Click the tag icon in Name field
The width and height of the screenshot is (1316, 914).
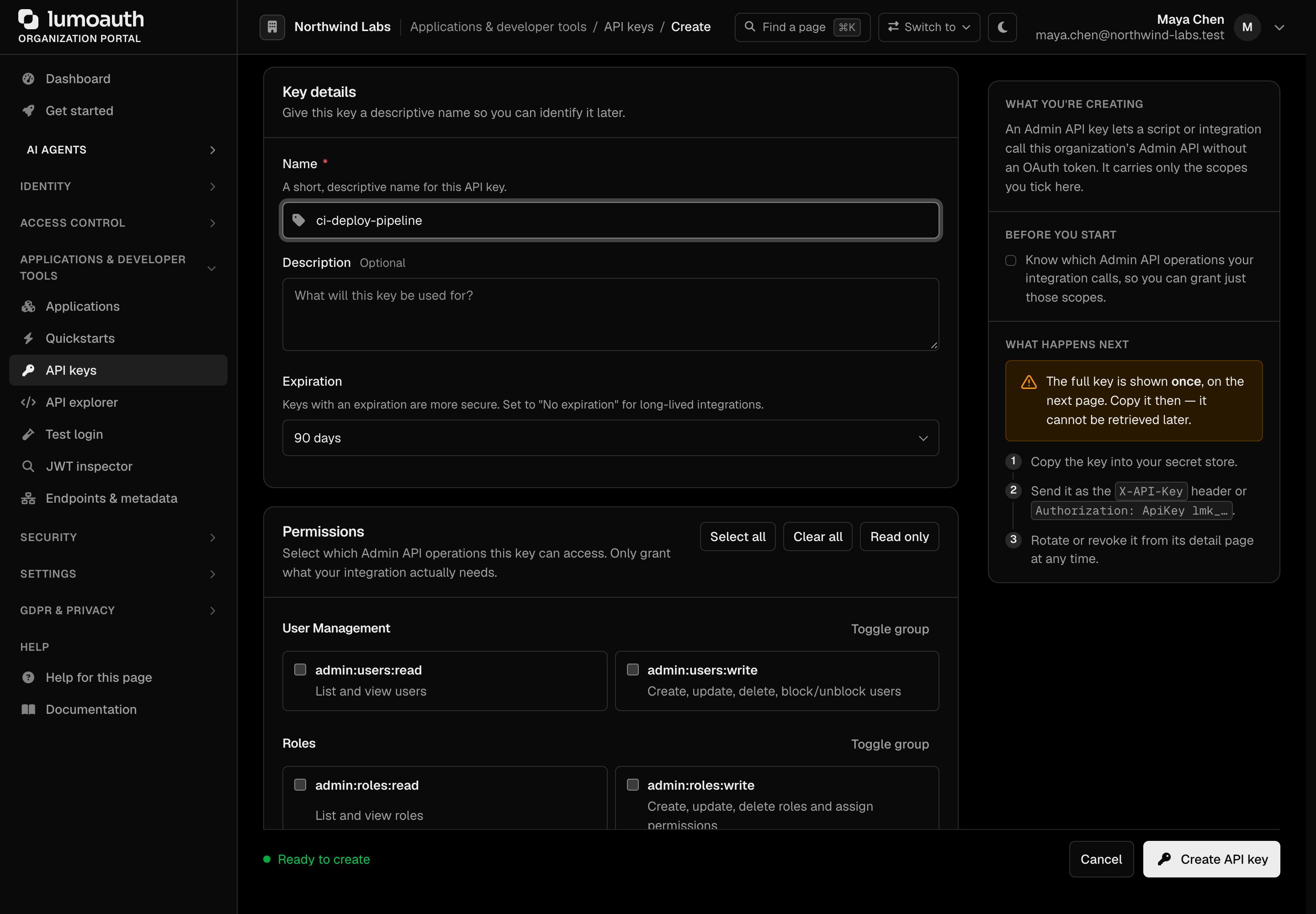pos(298,220)
